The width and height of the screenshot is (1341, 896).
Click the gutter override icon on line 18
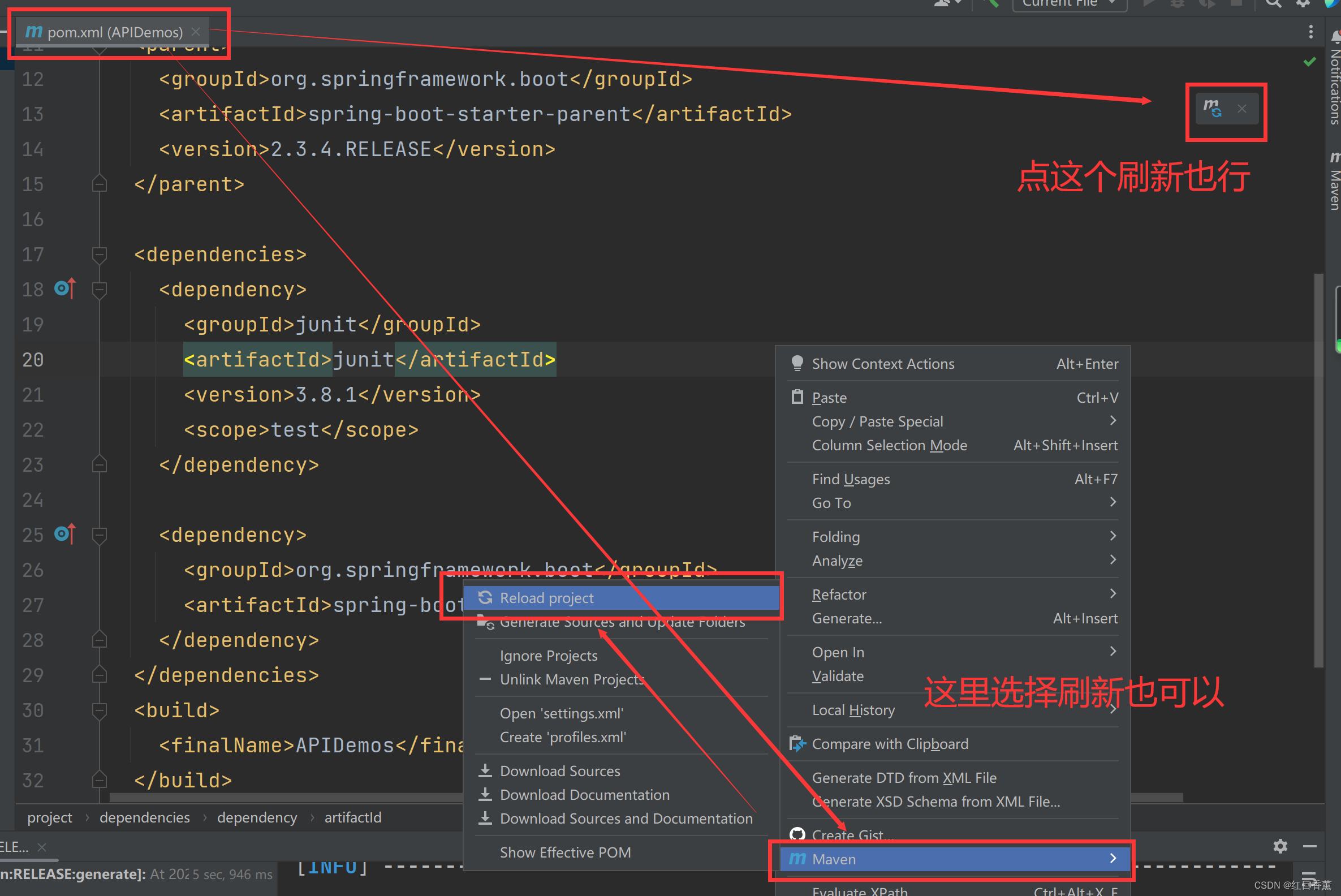64,288
